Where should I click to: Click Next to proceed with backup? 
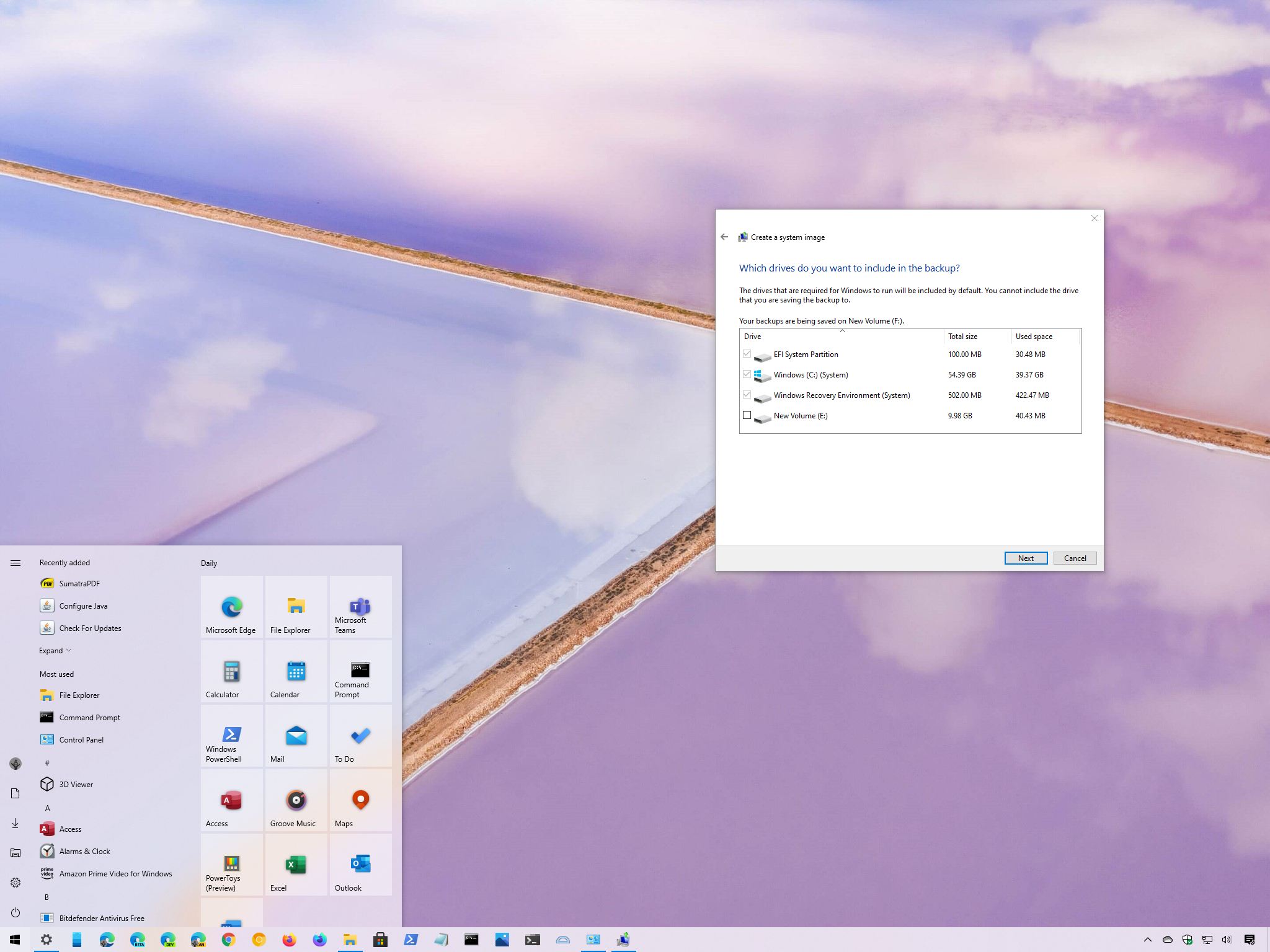(x=1025, y=557)
